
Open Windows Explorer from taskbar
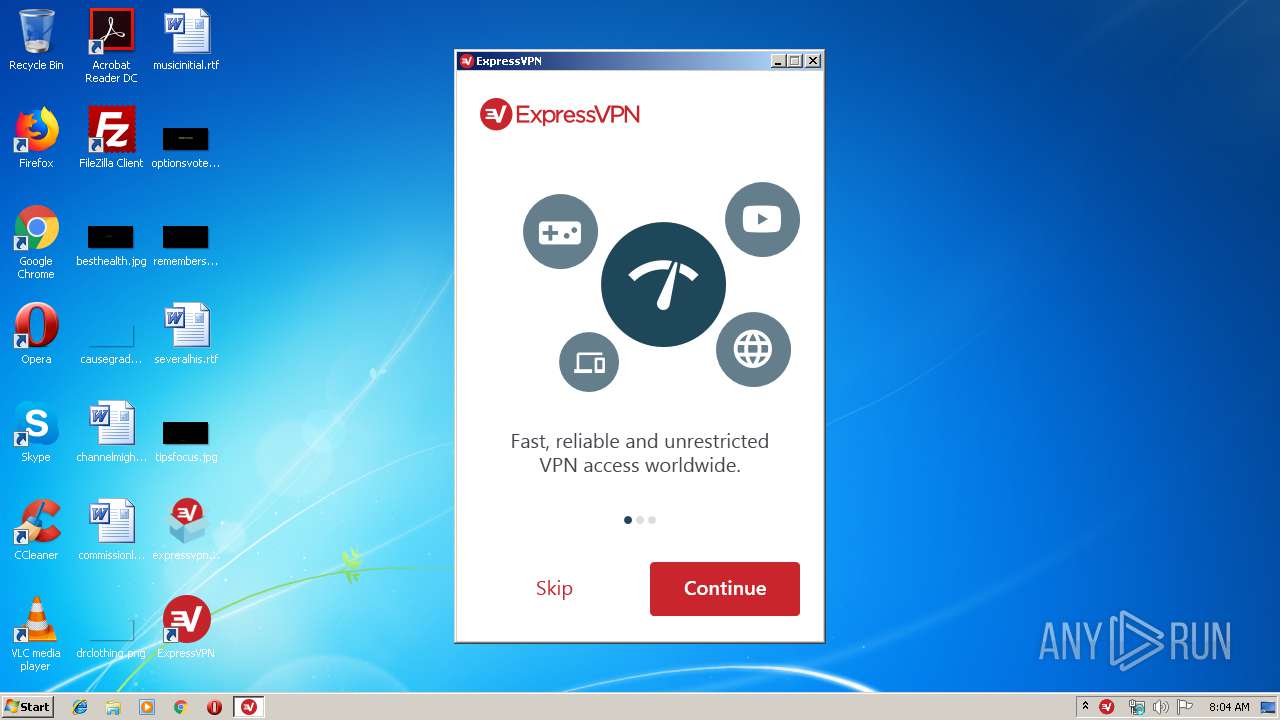113,707
